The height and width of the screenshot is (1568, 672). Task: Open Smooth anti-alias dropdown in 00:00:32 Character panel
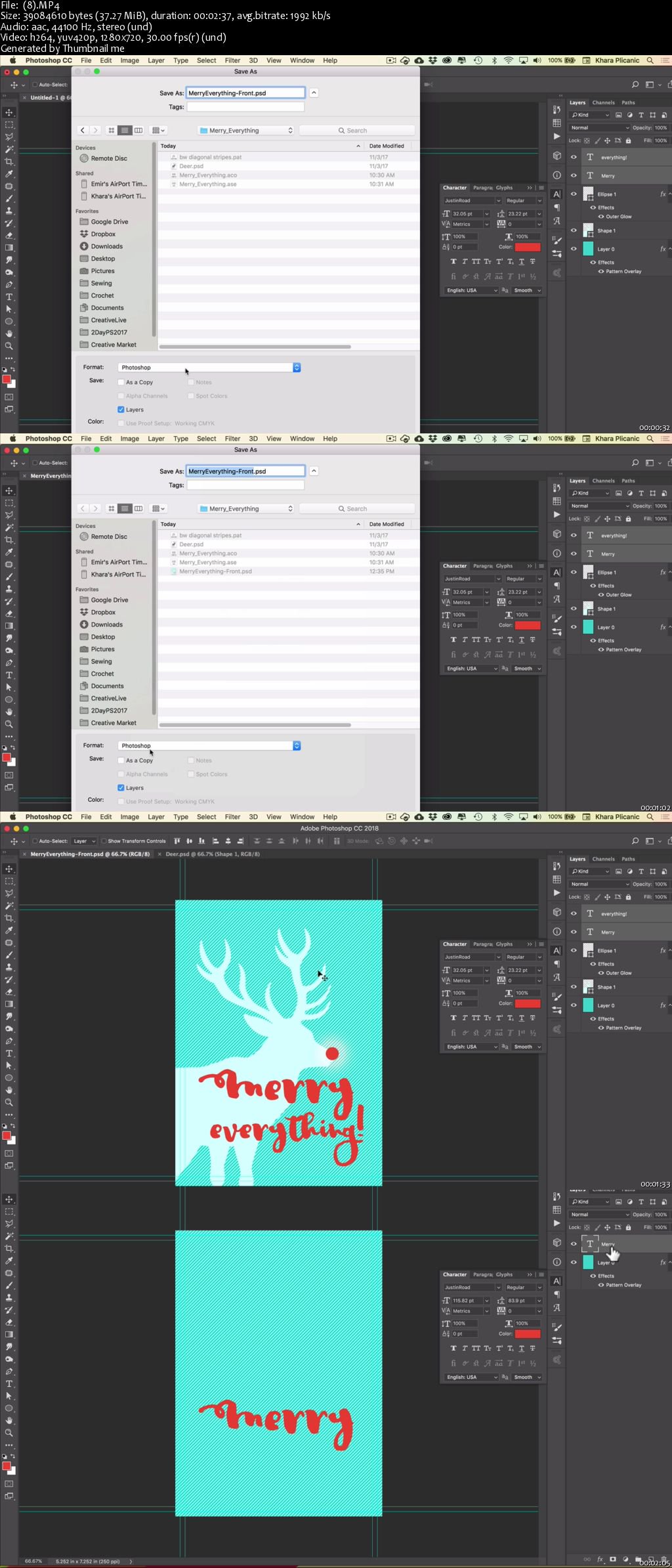click(527, 290)
